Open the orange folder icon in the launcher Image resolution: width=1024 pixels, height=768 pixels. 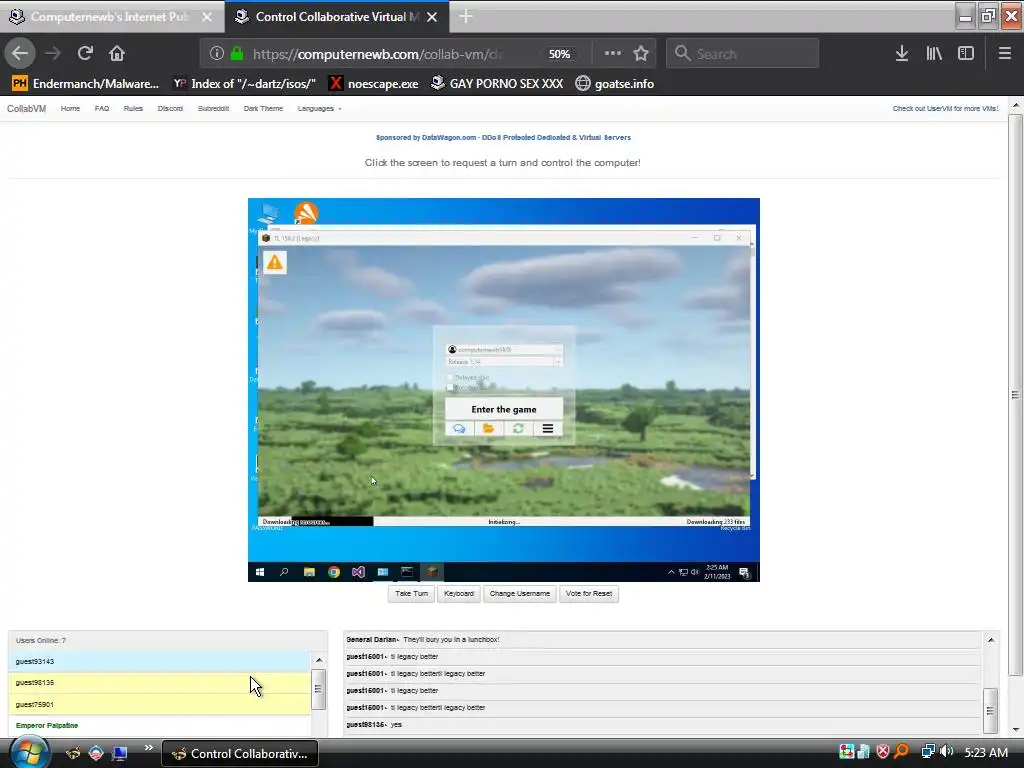tap(488, 428)
